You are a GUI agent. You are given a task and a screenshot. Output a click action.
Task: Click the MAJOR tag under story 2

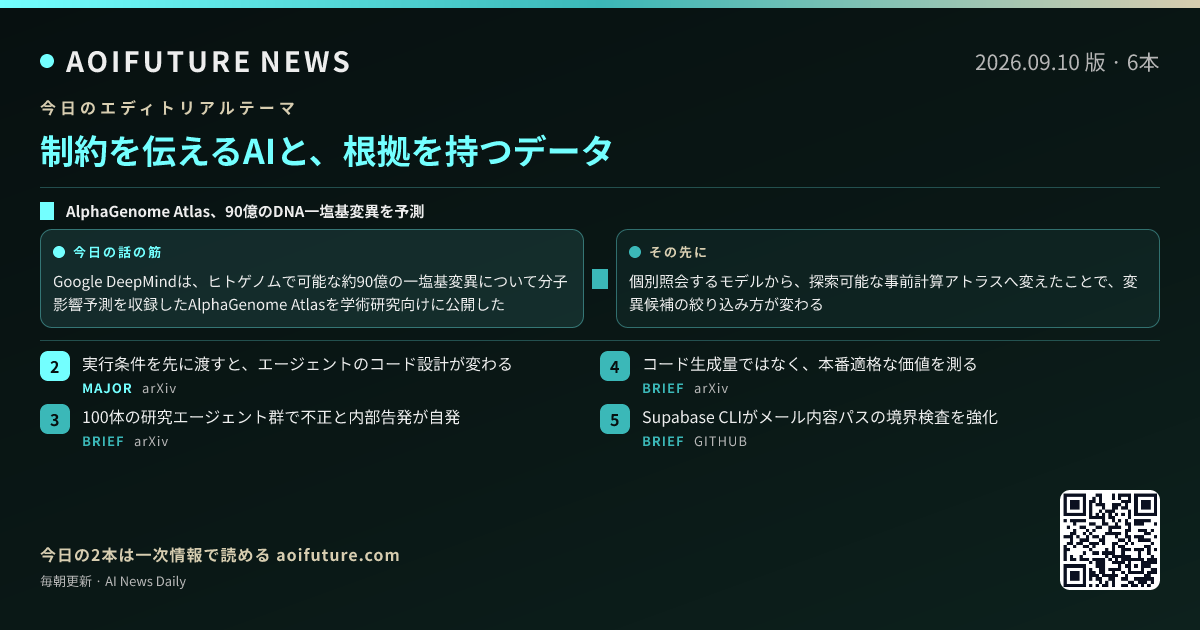click(x=107, y=388)
